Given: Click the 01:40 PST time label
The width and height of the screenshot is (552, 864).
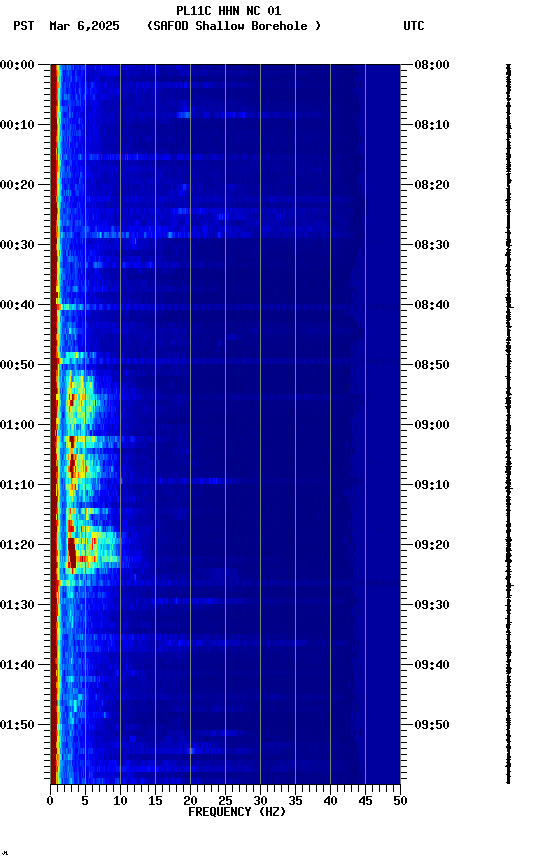Looking at the screenshot, I should (17, 666).
